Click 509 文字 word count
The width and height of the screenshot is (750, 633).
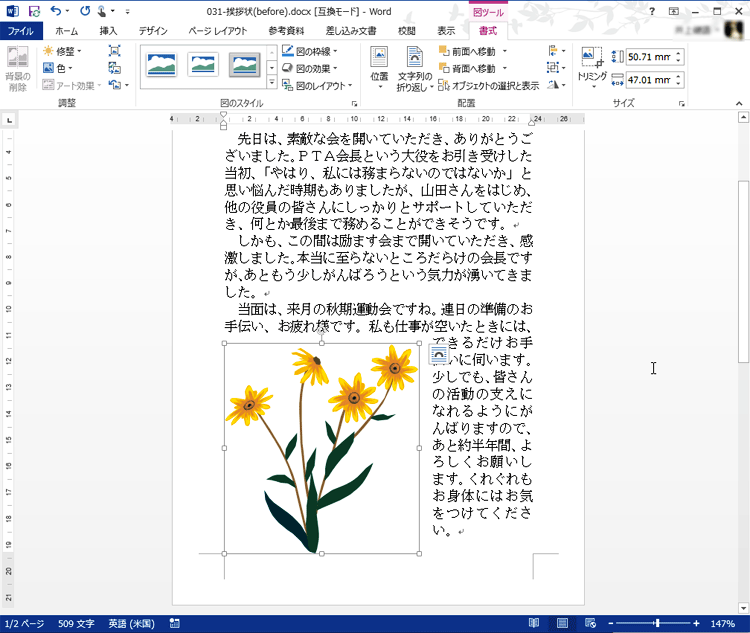(x=76, y=623)
